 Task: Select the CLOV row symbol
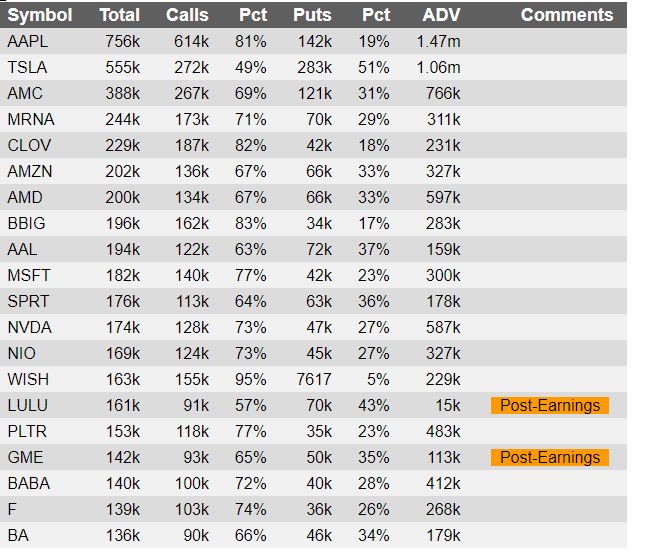coord(29,145)
